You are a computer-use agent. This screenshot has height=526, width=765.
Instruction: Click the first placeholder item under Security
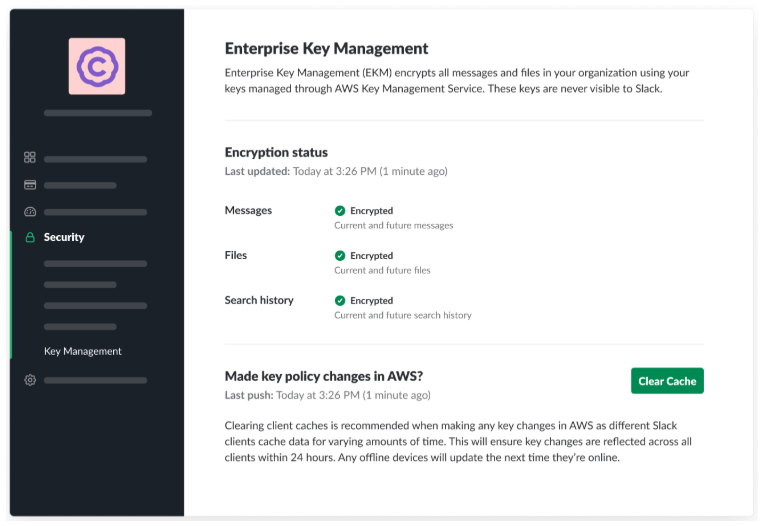(95, 263)
